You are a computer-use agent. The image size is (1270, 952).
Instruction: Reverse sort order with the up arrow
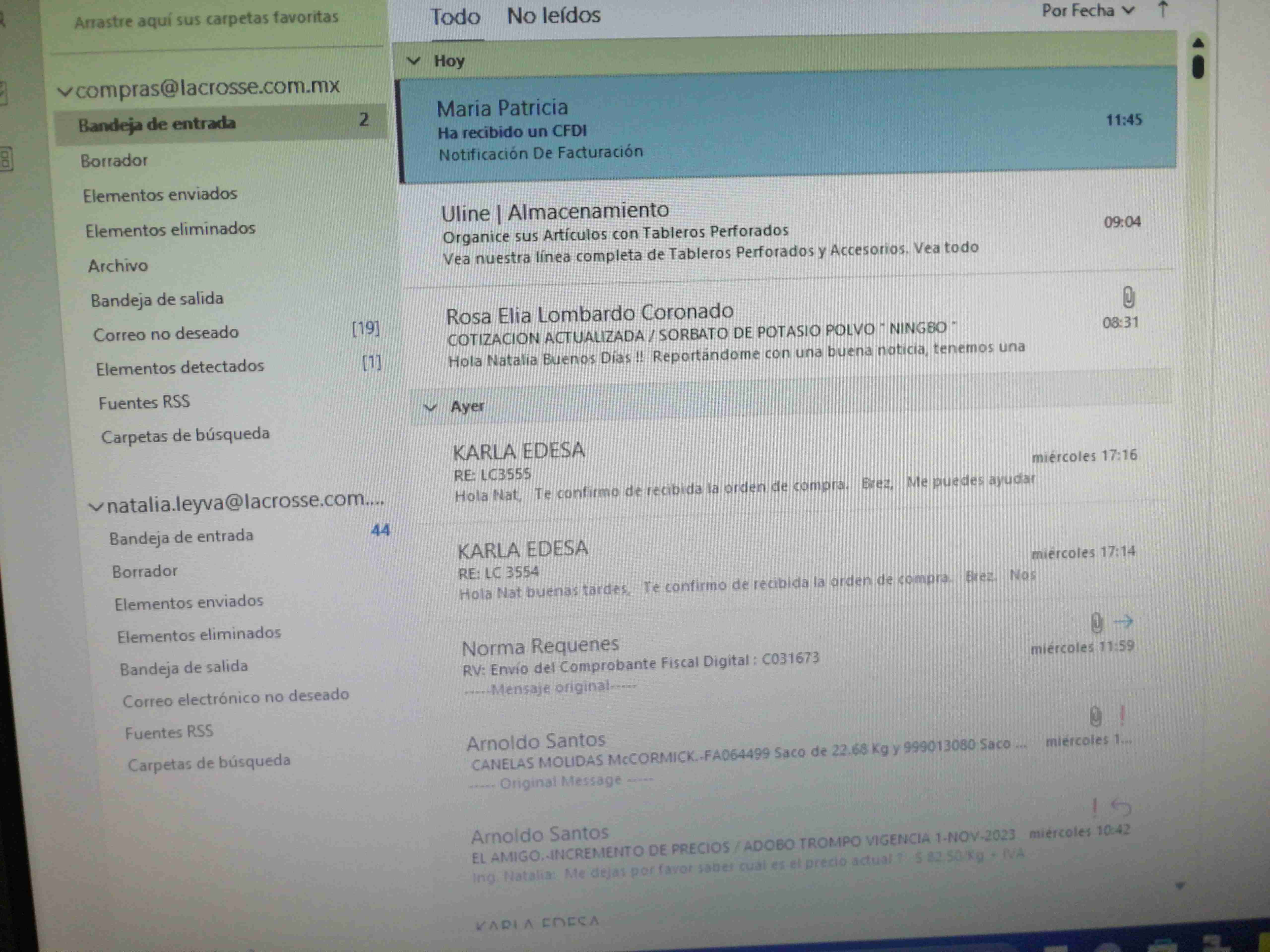pyautogui.click(x=1163, y=9)
